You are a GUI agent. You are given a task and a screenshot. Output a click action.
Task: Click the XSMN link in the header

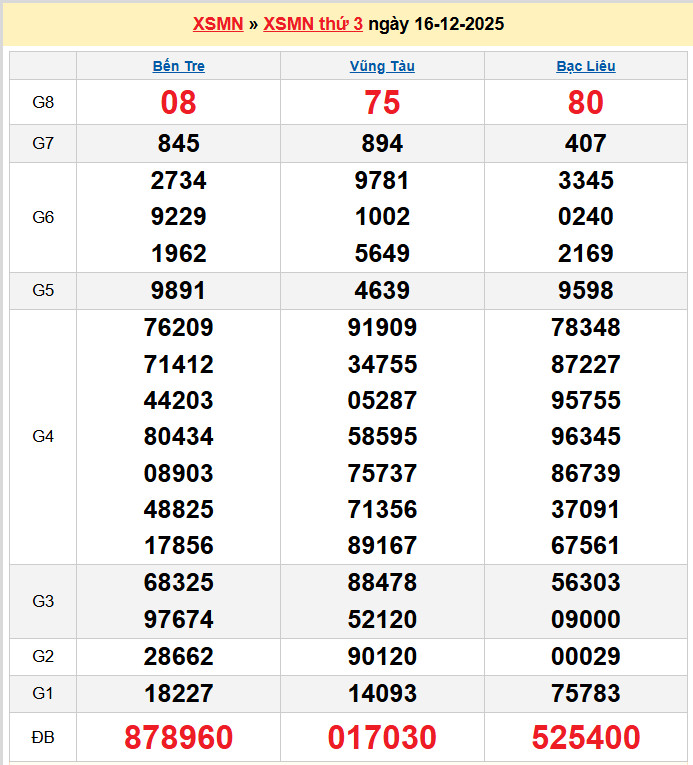point(218,24)
